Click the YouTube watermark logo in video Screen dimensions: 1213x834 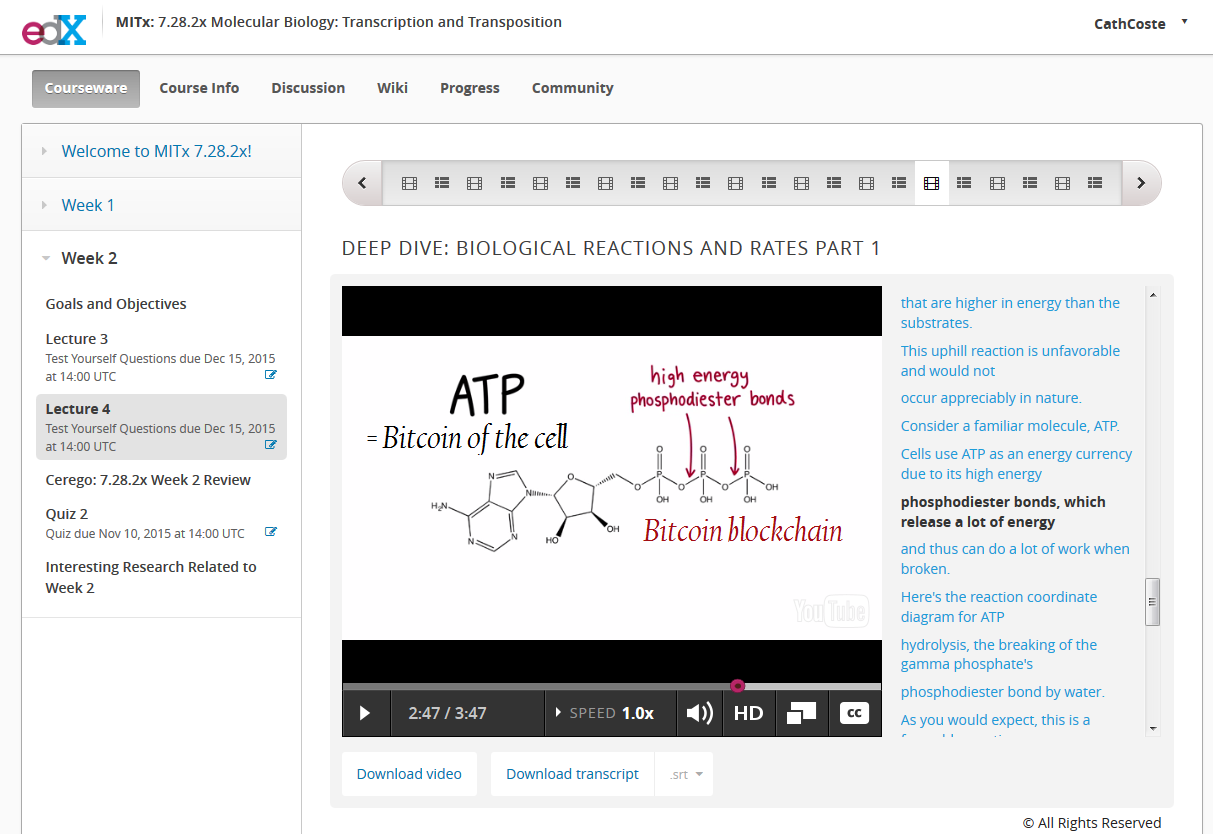click(x=830, y=611)
